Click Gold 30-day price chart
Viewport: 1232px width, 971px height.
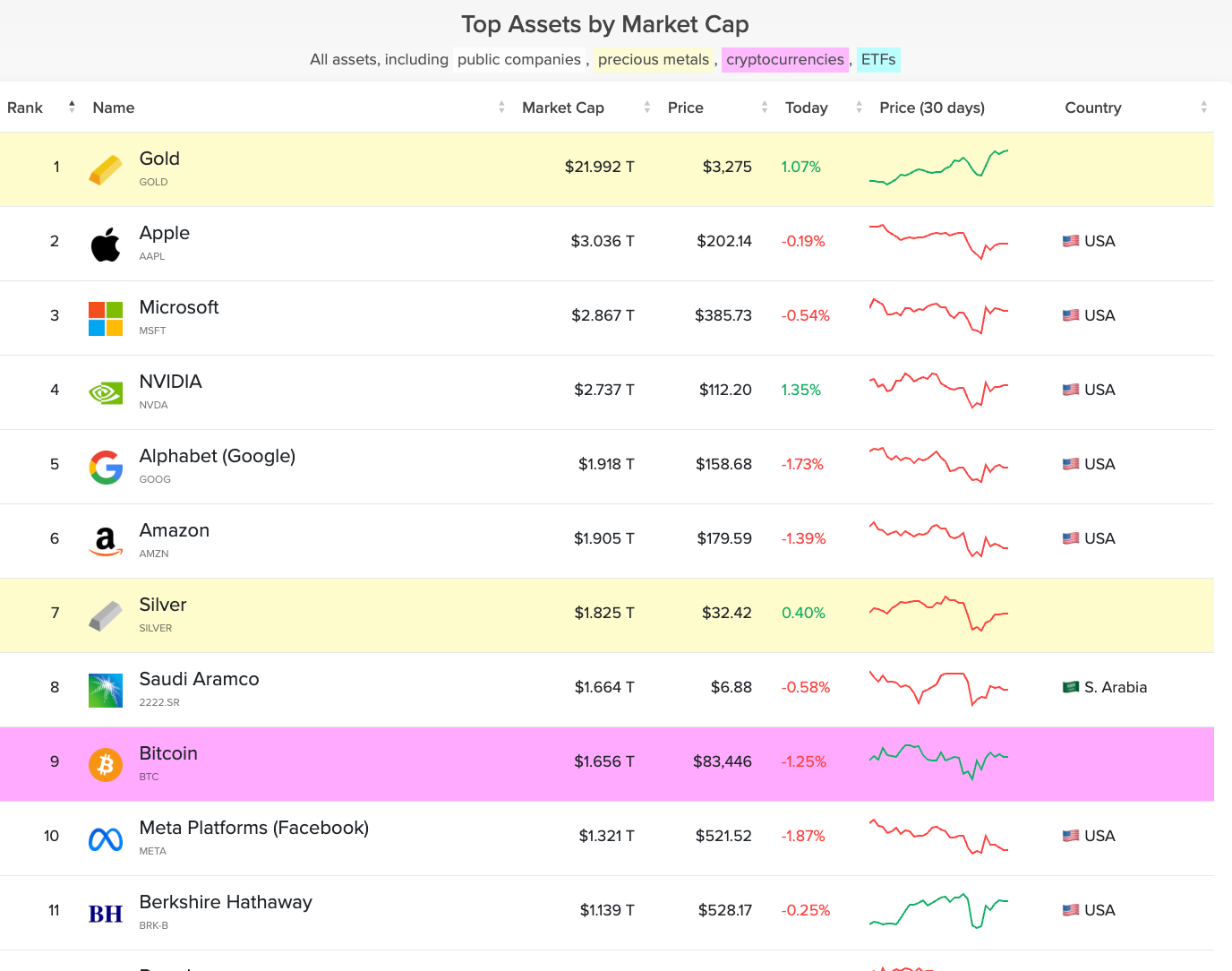938,167
